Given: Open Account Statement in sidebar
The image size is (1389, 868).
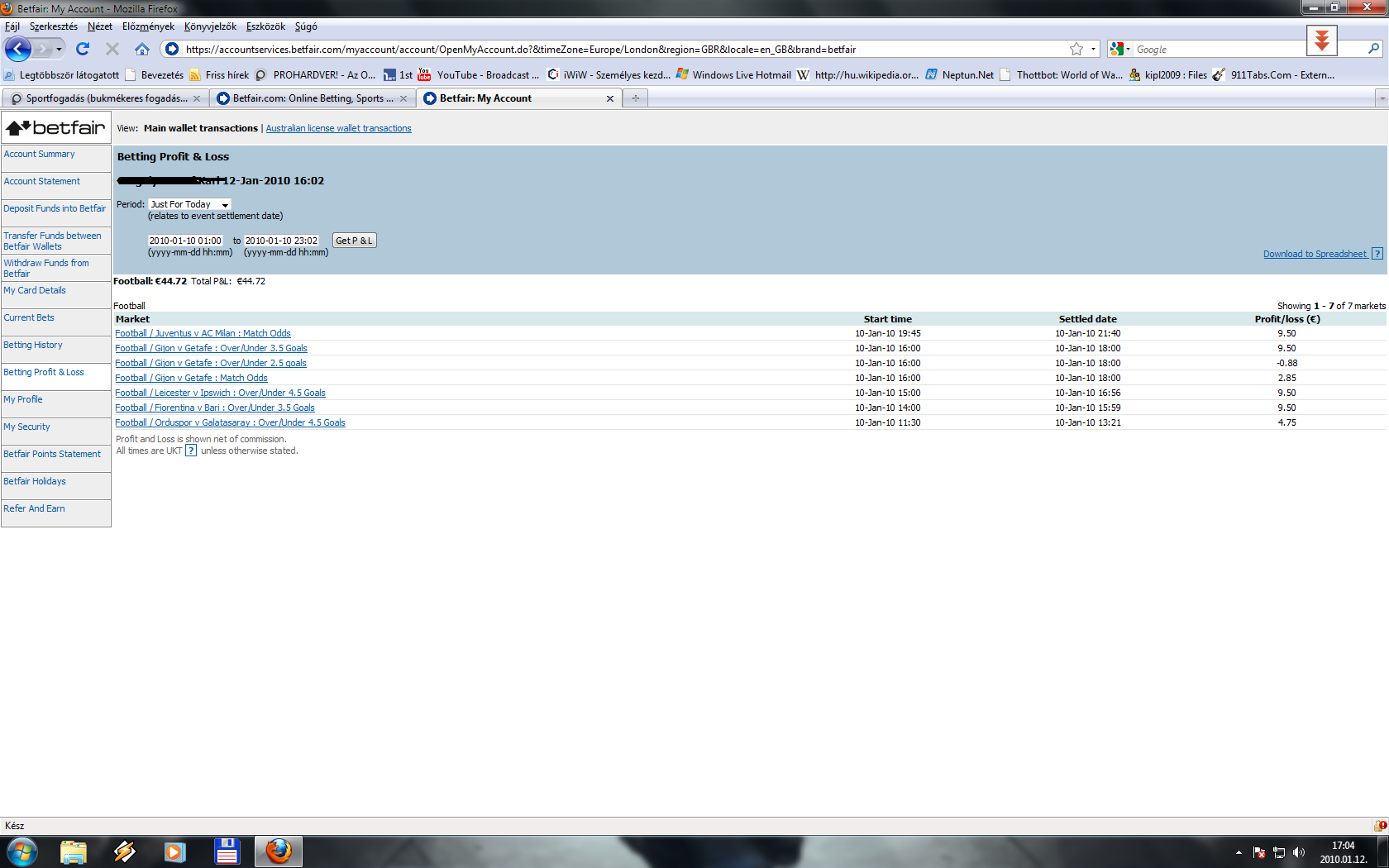Looking at the screenshot, I should (x=42, y=181).
